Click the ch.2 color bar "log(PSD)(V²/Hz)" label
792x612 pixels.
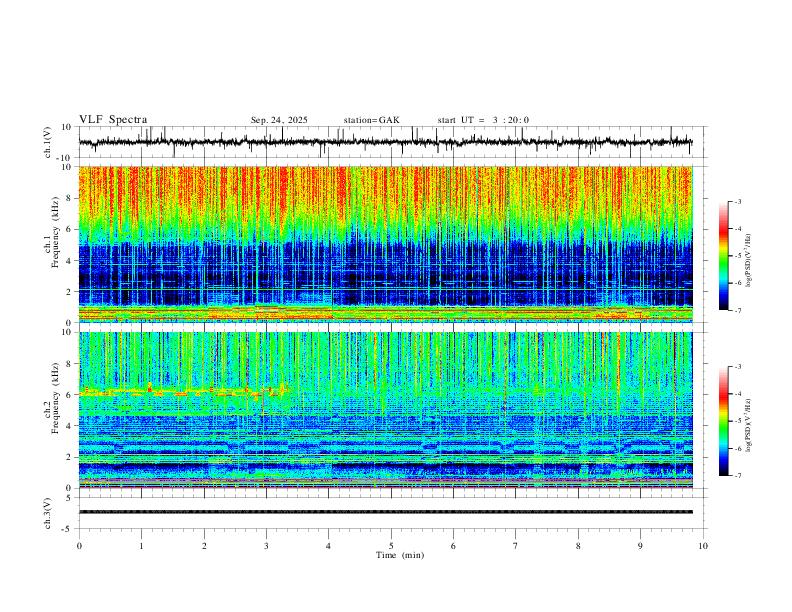749,425
